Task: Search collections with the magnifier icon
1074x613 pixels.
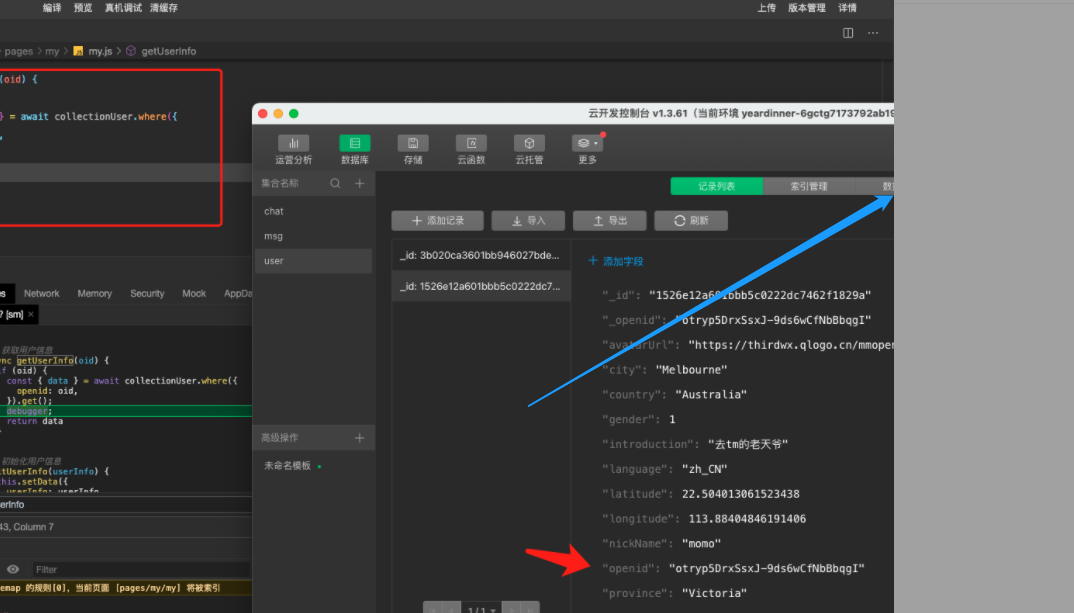Action: (335, 183)
